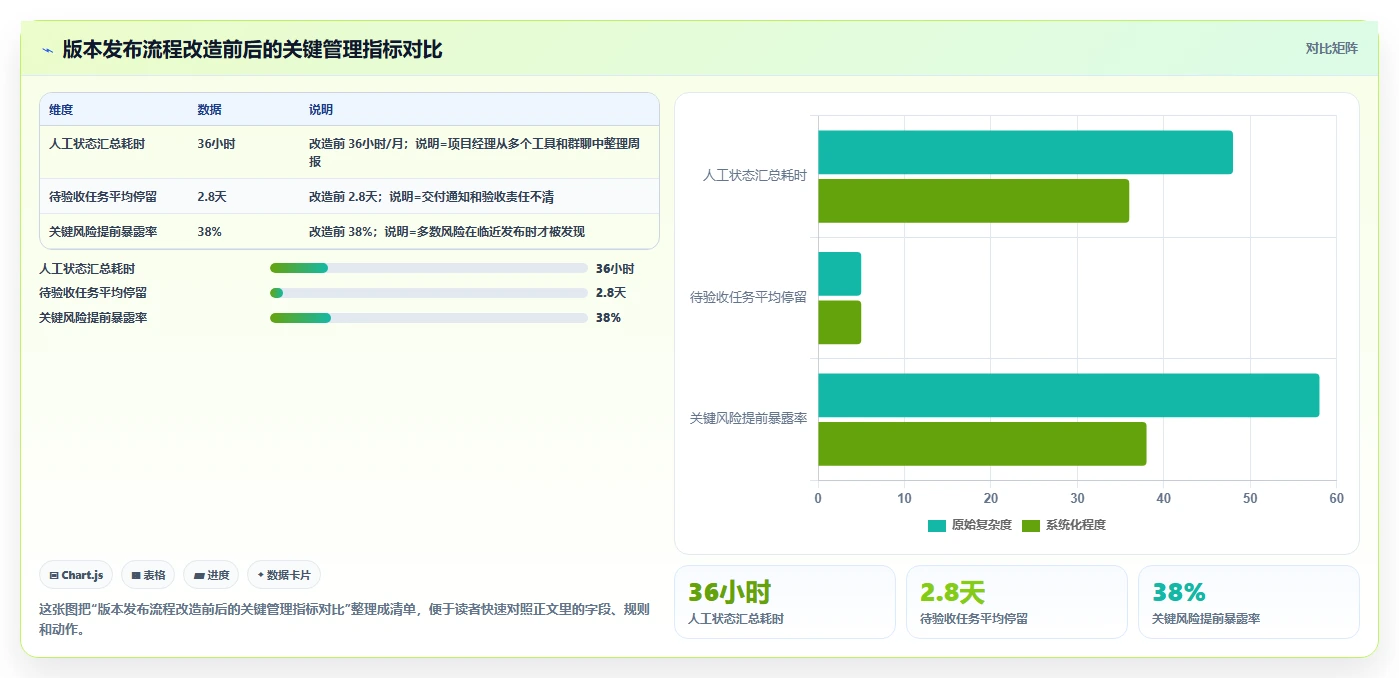Click teal bar for 待验收任务平均停留 in chart
The height and width of the screenshot is (678, 1399).
[x=839, y=274]
